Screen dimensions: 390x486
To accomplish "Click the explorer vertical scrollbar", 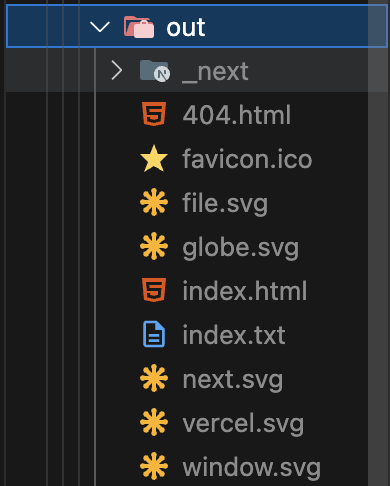I will coord(378,243).
